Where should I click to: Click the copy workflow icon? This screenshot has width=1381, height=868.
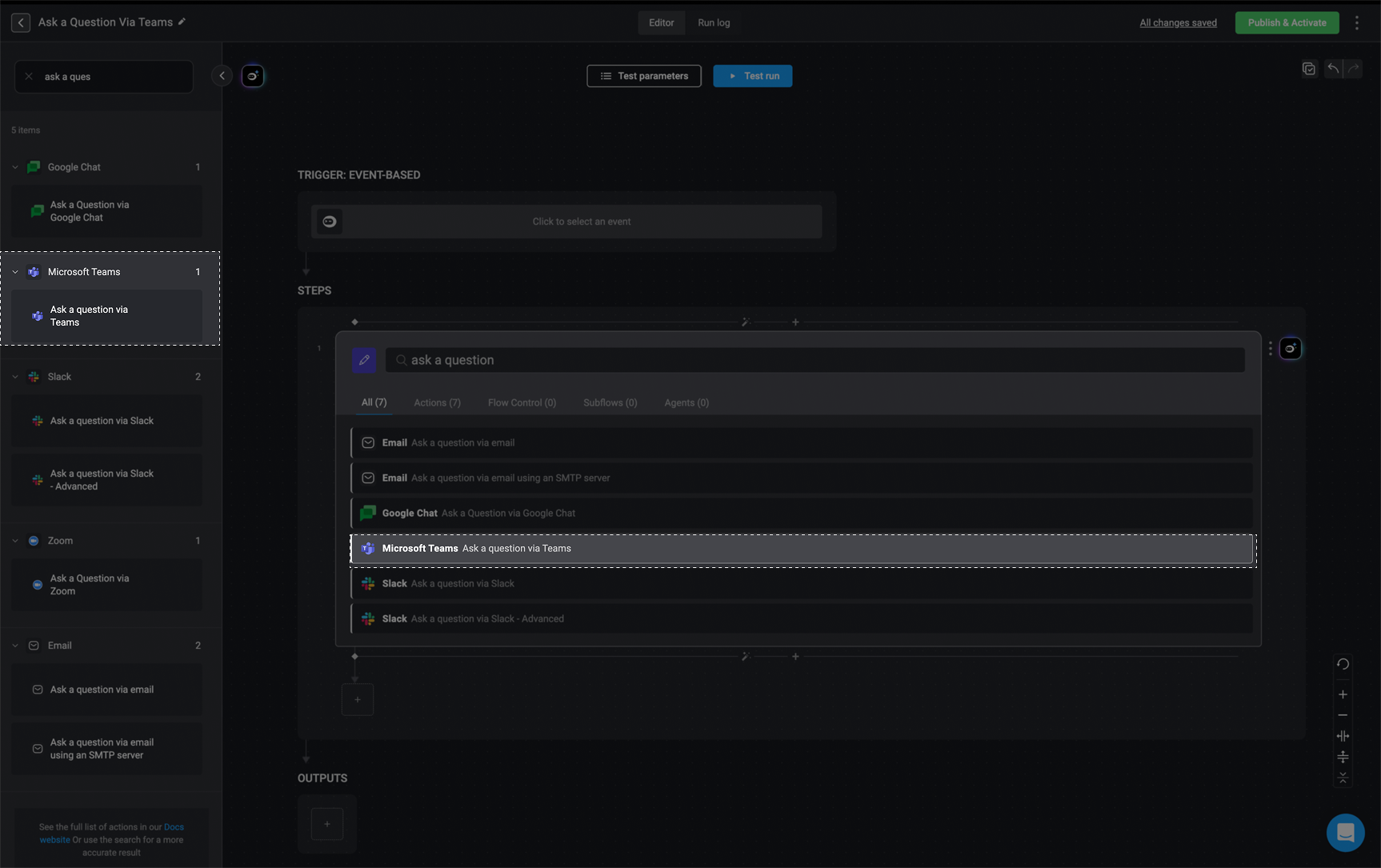(x=1309, y=69)
